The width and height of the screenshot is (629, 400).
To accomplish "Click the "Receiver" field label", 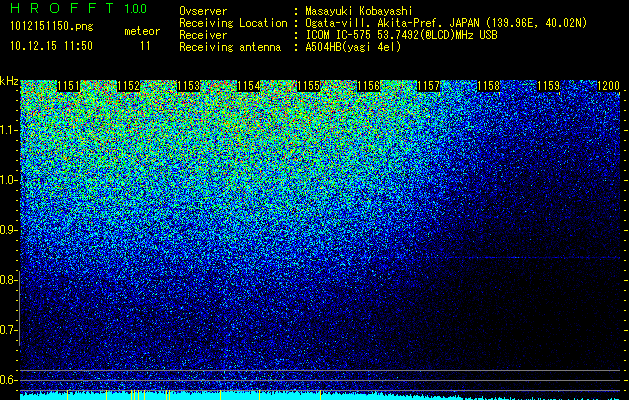I will 203,35.
